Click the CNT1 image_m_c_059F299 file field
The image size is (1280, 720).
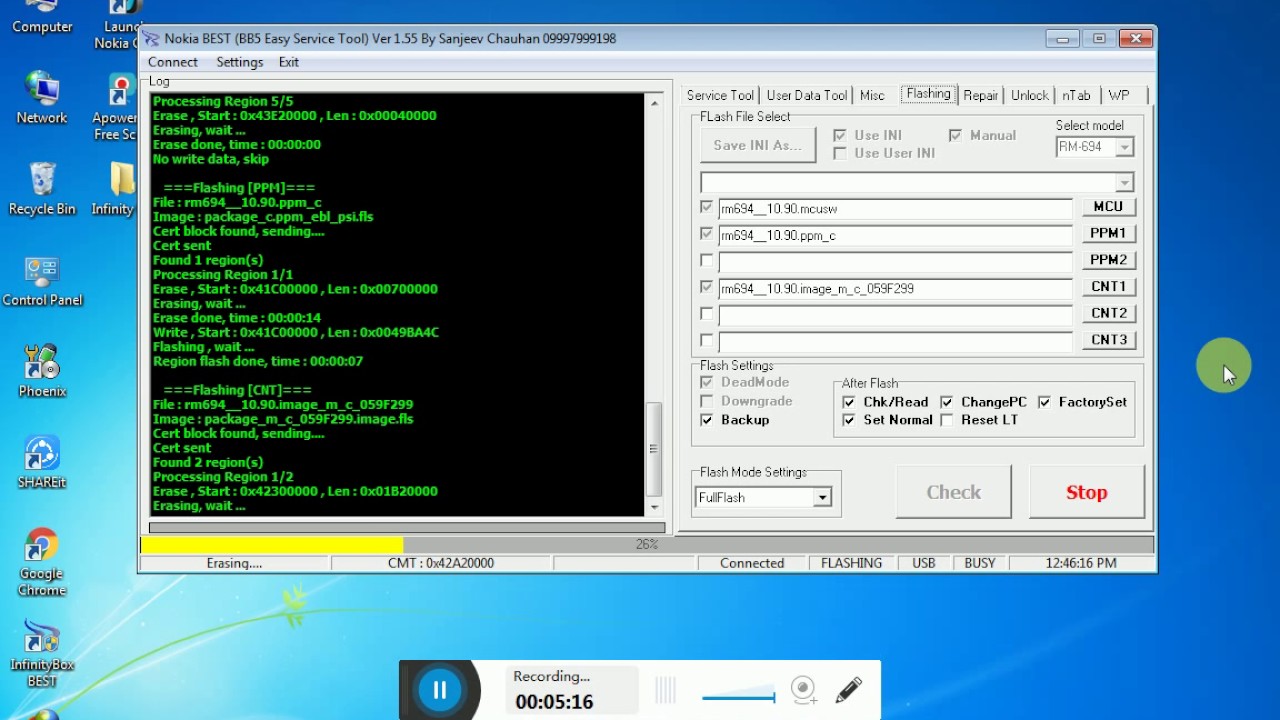[x=895, y=288]
